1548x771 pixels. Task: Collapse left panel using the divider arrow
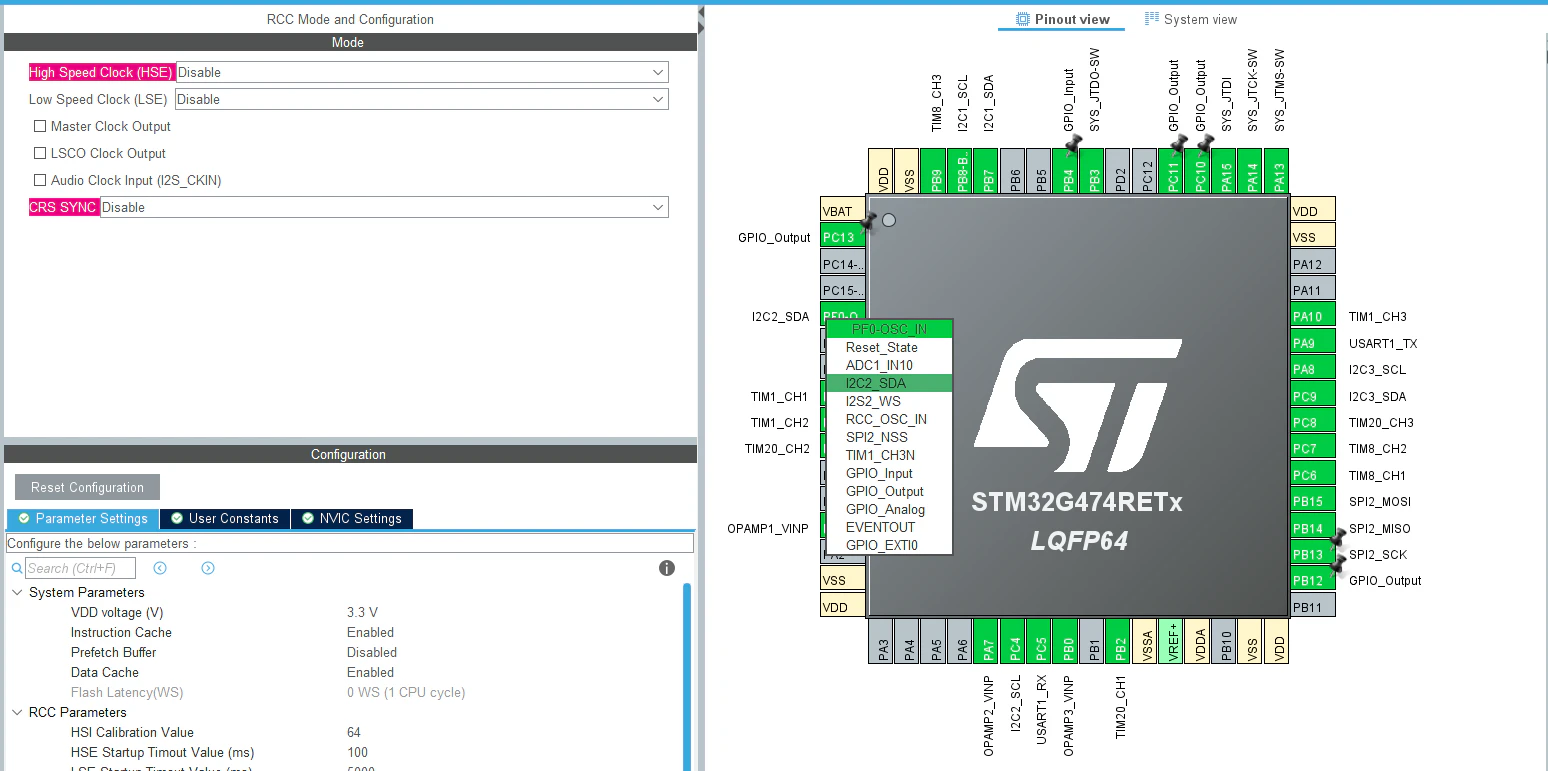(701, 12)
